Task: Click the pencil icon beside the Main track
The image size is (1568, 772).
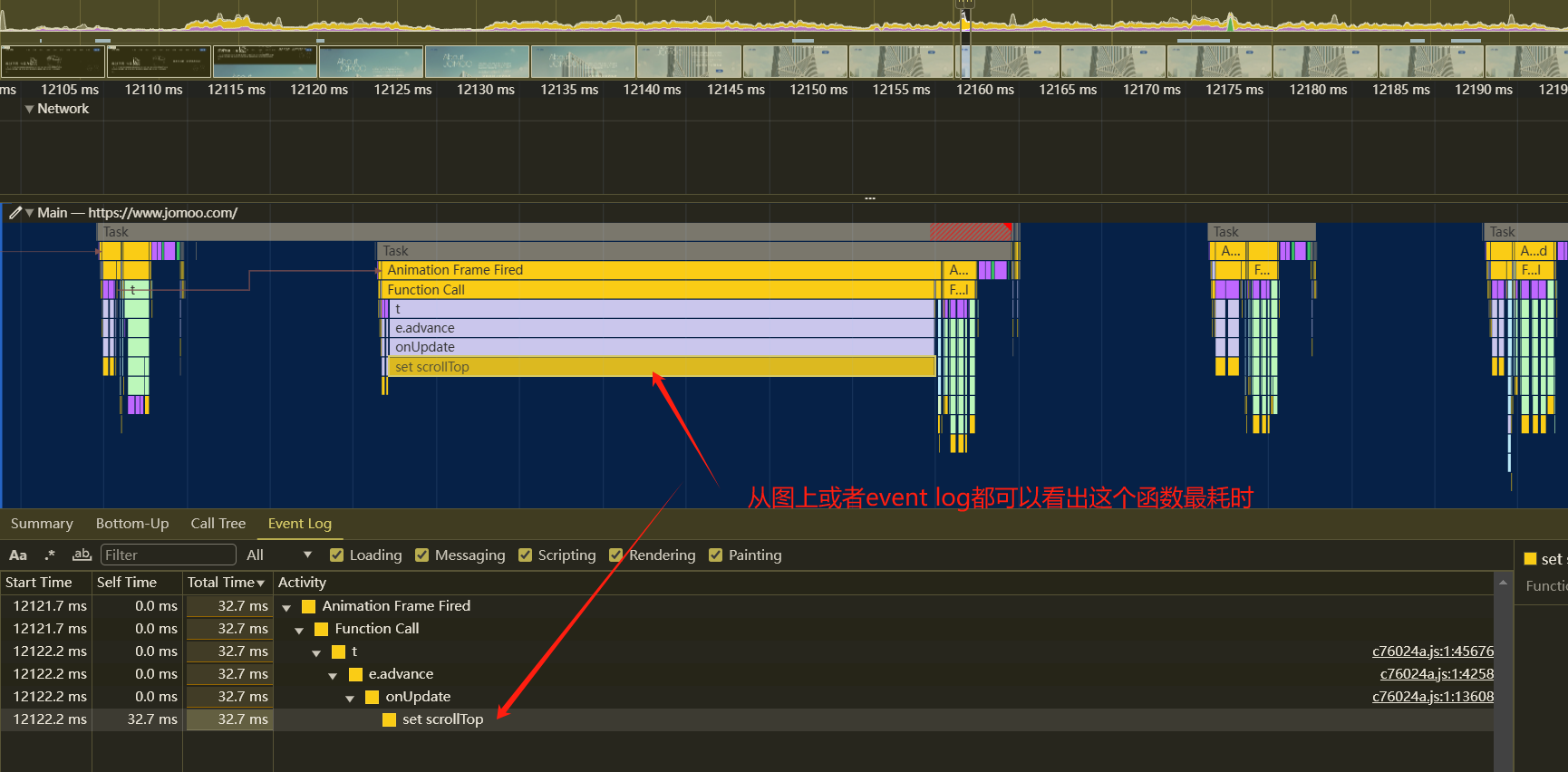Action: tap(15, 213)
